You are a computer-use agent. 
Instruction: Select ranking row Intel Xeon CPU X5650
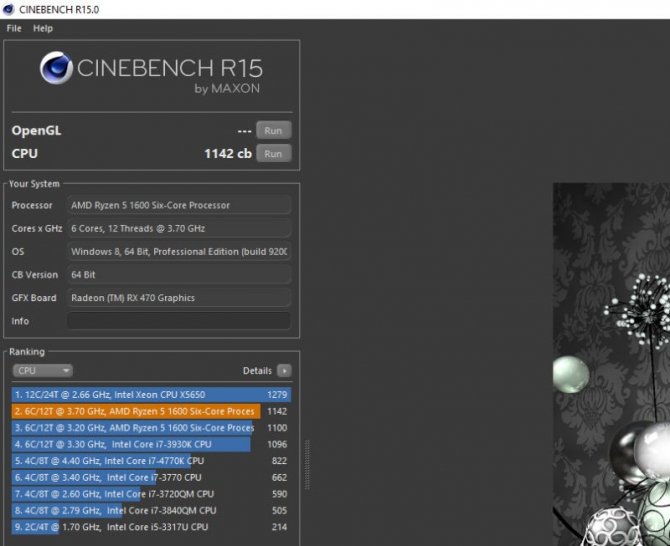tap(151, 394)
